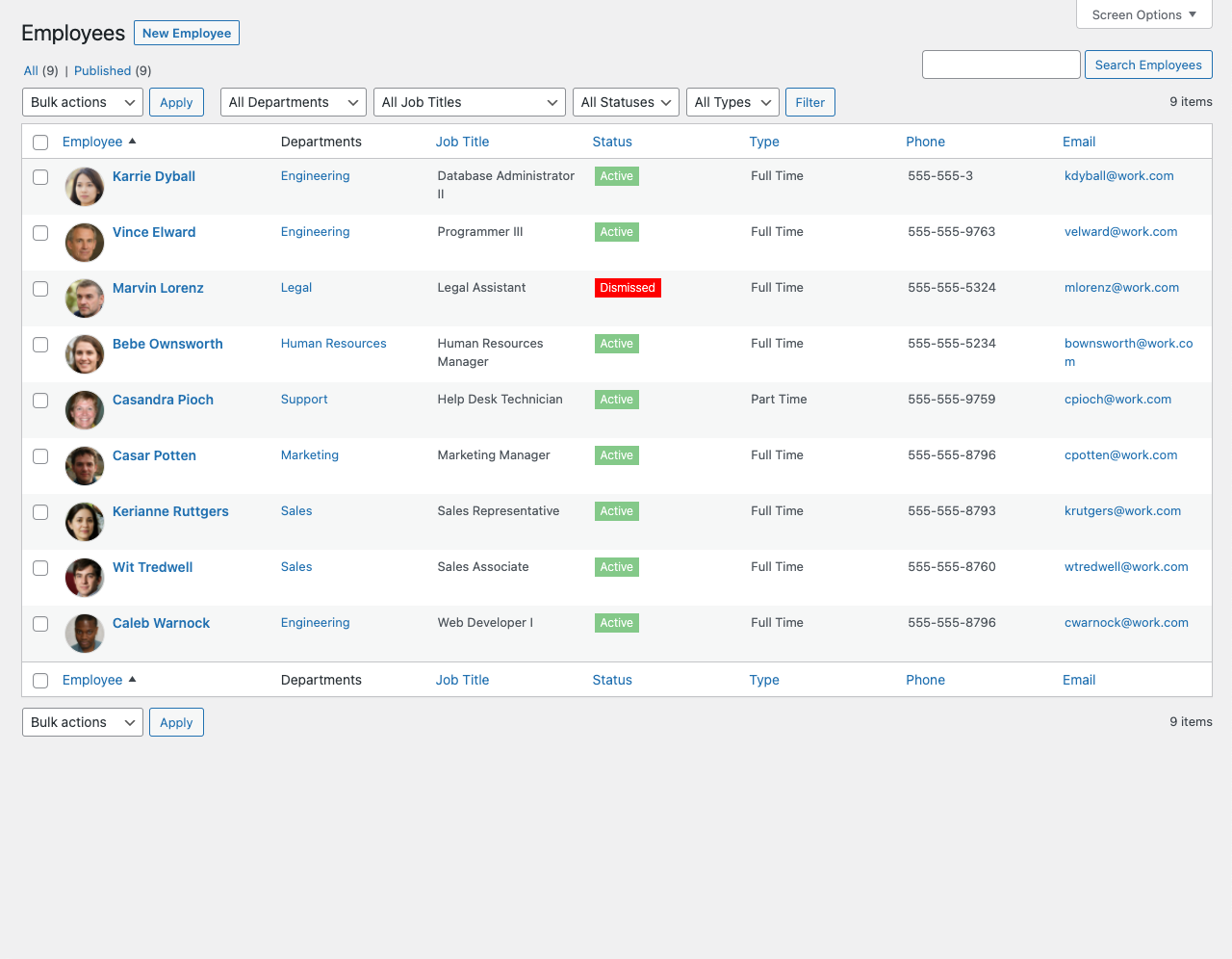Open the All Statuses dropdown
This screenshot has height=959, width=1232.
tap(626, 102)
